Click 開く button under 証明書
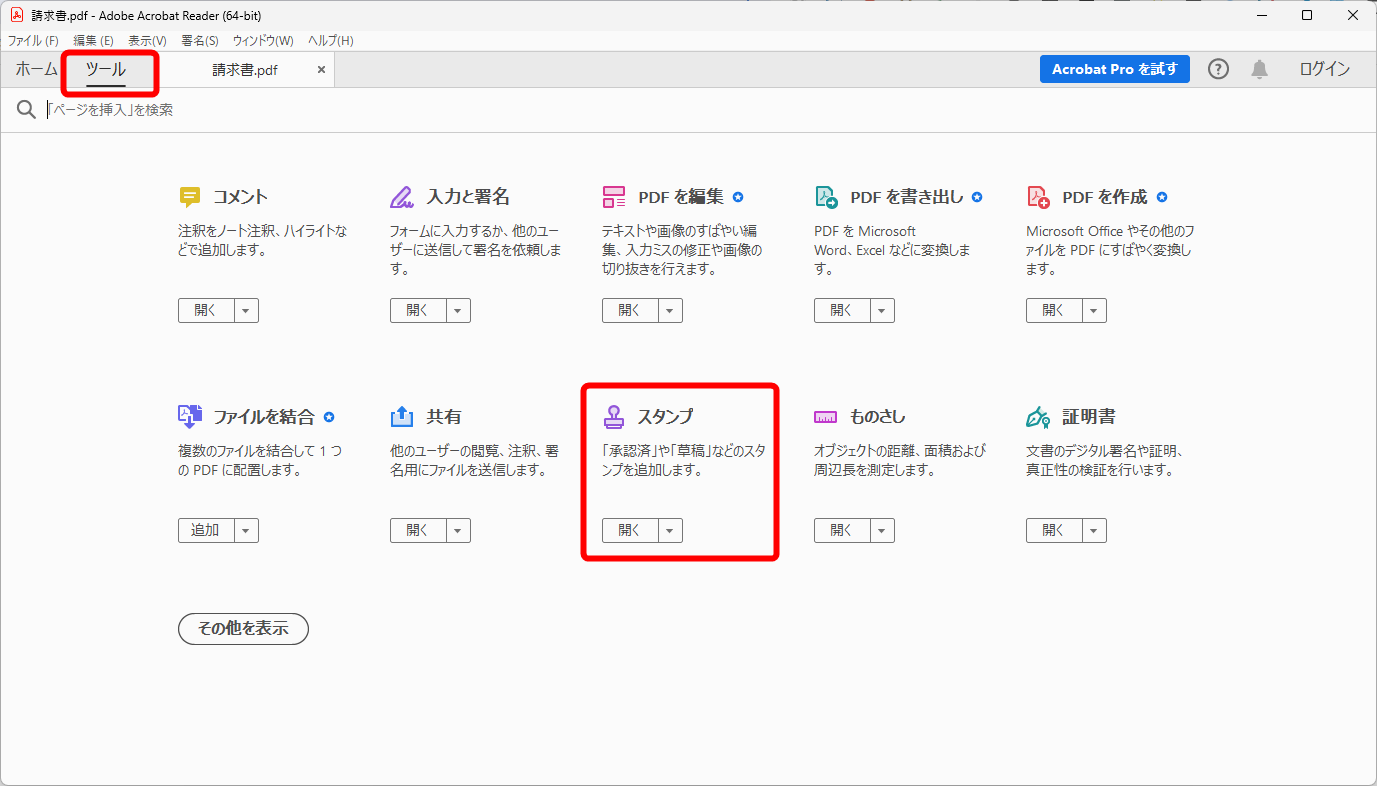The height and width of the screenshot is (786, 1377). (1054, 531)
